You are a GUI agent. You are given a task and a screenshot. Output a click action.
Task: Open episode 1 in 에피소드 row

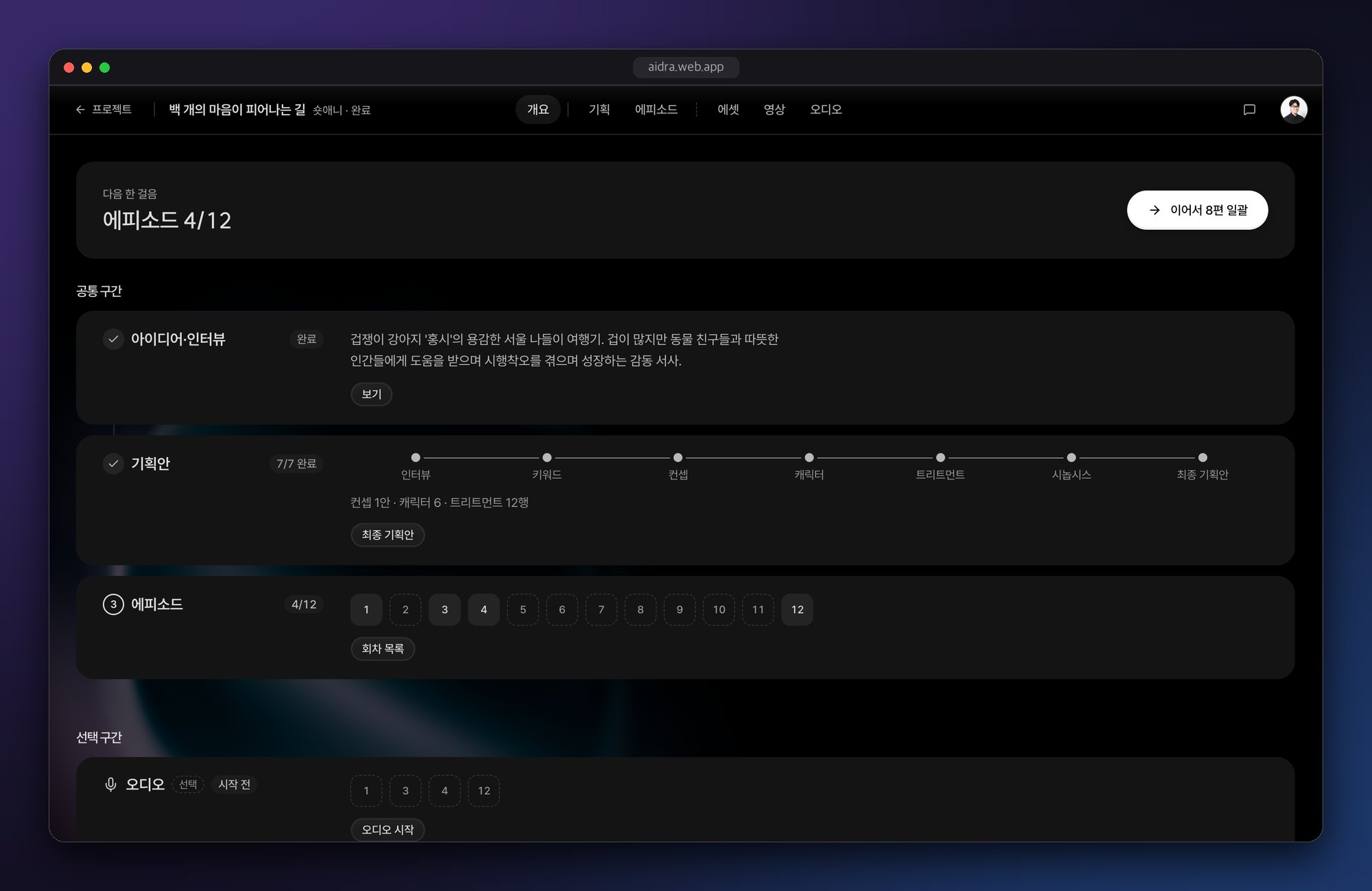pos(366,610)
